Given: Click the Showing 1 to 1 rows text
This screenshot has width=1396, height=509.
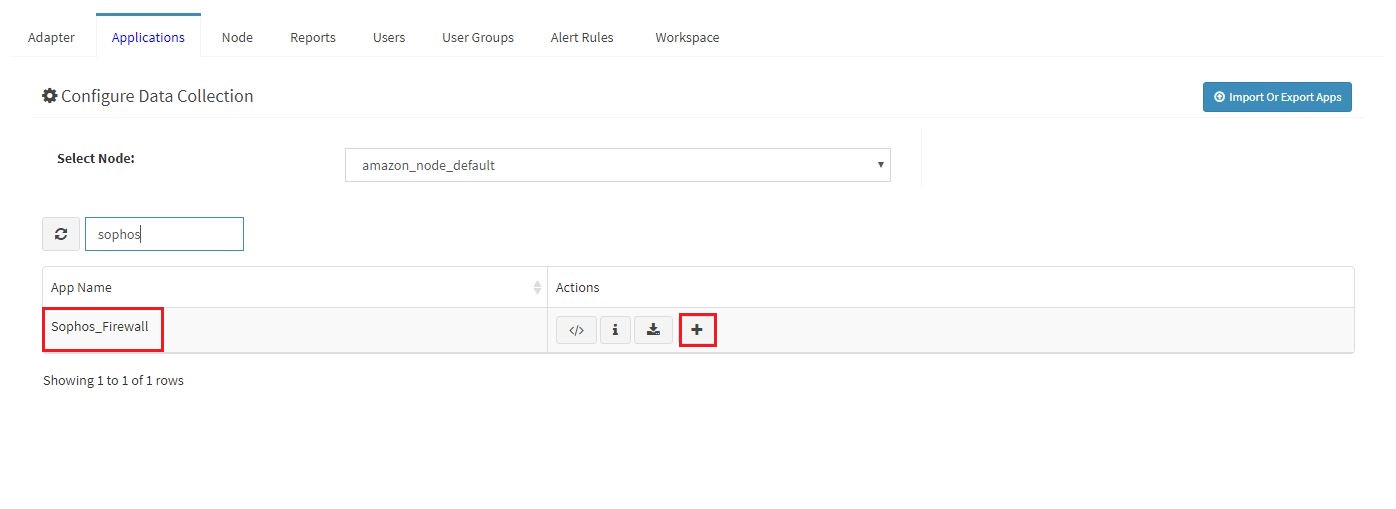Looking at the screenshot, I should [x=113, y=381].
